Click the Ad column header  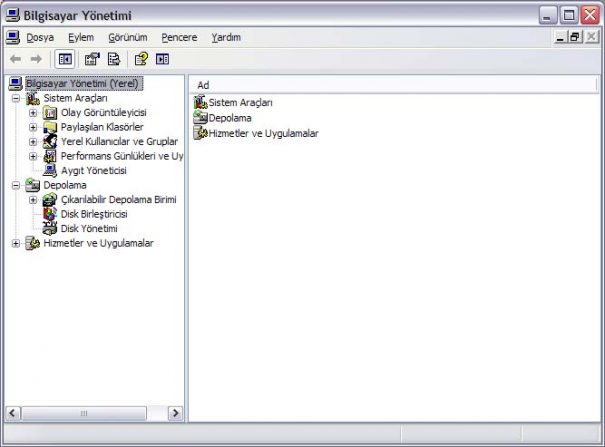pyautogui.click(x=394, y=85)
